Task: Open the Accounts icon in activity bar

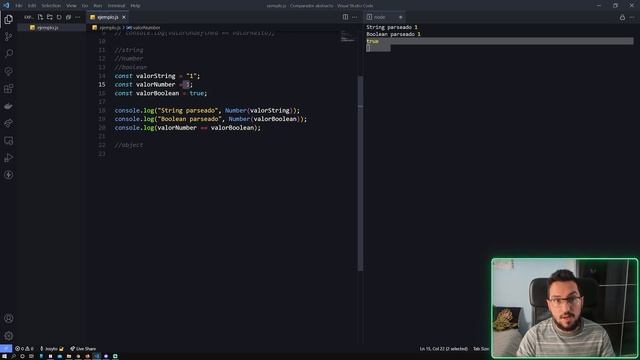Action: [9, 318]
